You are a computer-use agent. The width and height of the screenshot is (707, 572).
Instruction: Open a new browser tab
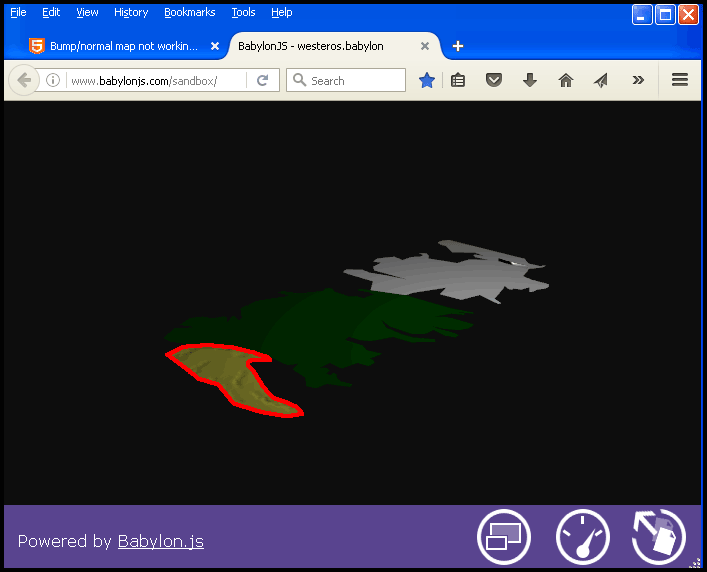[x=458, y=46]
